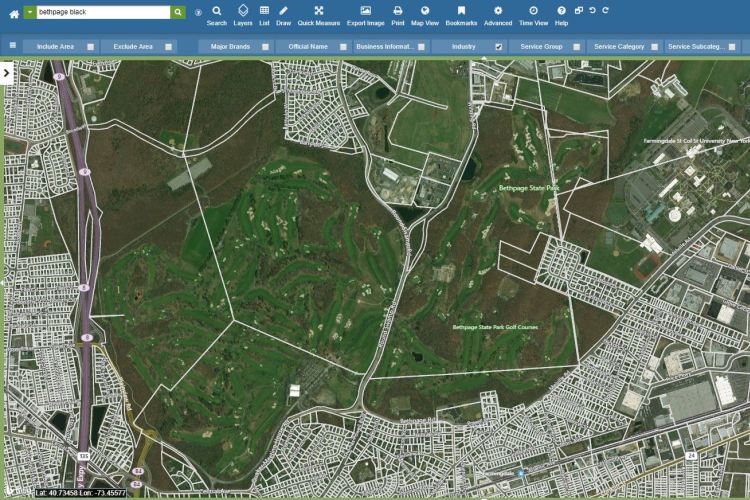
Task: Open the Help menu
Action: 561,16
